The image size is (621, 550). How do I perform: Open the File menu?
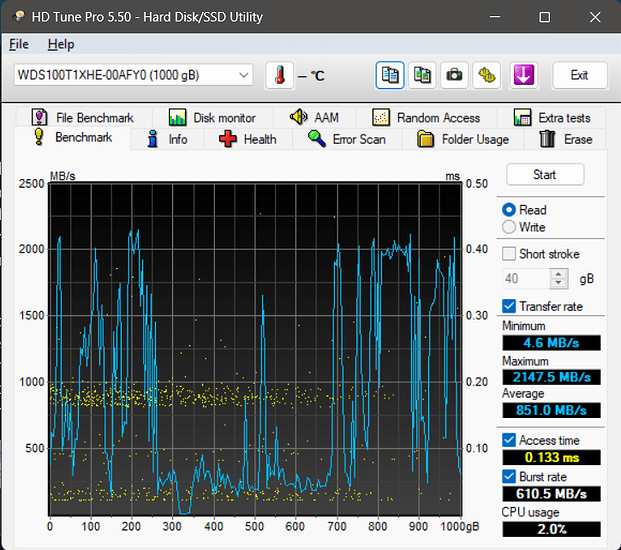click(19, 44)
